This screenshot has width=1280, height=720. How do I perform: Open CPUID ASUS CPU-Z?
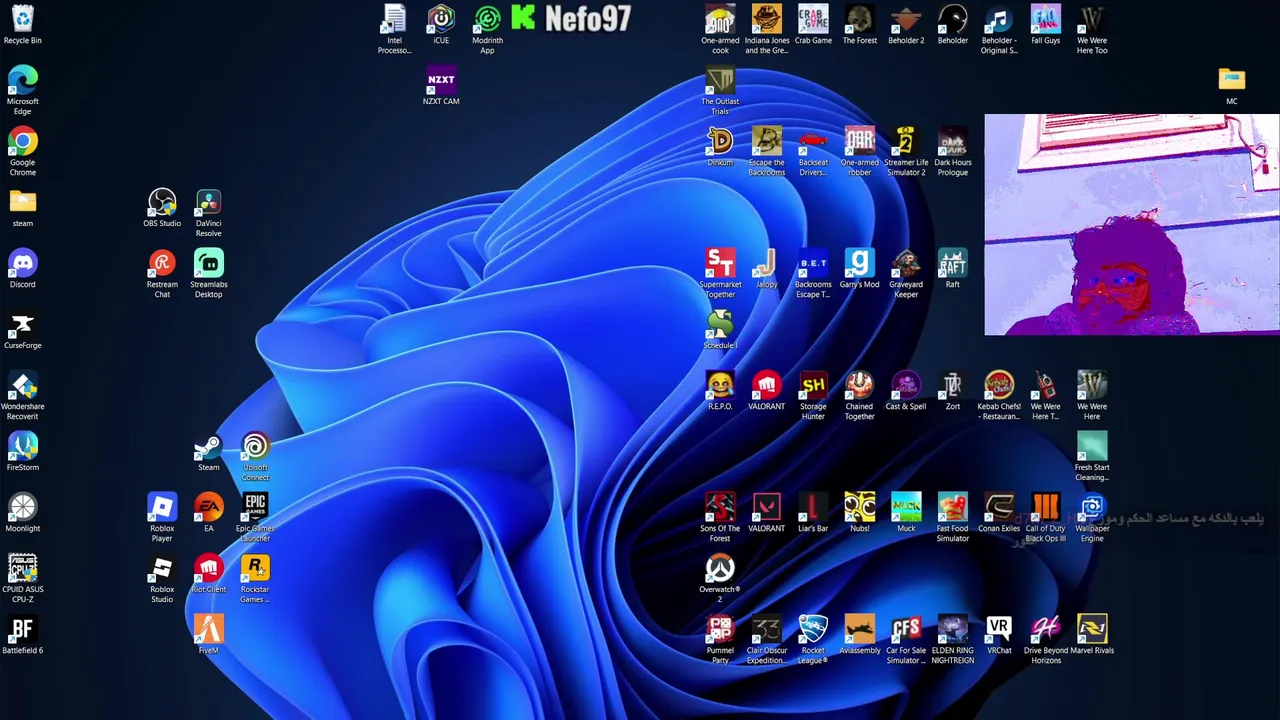[x=22, y=579]
